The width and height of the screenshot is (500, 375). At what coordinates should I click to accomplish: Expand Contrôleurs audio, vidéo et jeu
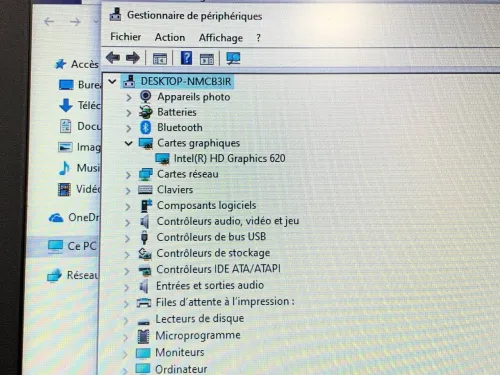[127, 222]
